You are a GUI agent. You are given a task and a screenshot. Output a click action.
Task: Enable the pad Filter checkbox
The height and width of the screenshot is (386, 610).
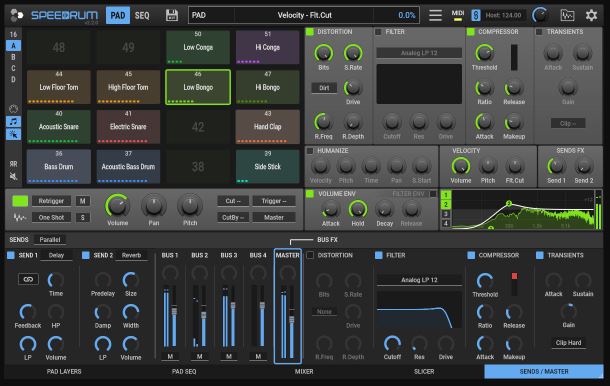point(378,32)
